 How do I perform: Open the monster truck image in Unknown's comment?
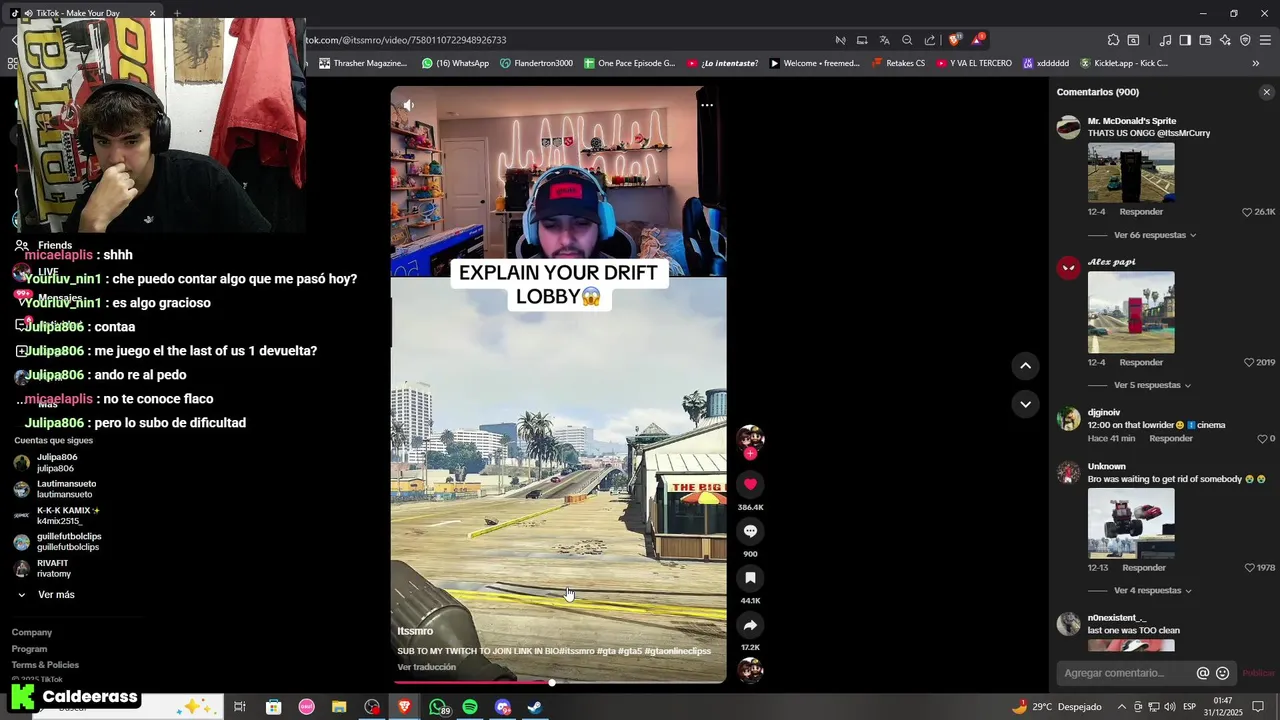coord(1131,523)
